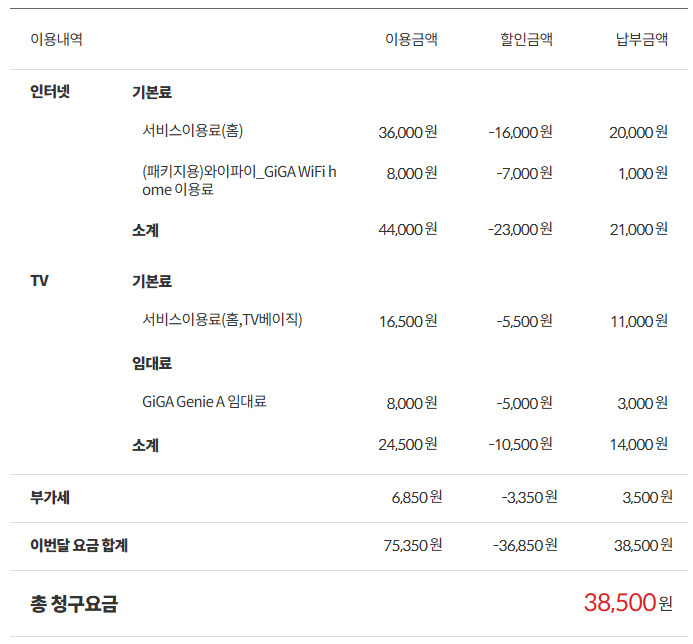
Task: Click the 할인금액 column header
Action: click(526, 40)
